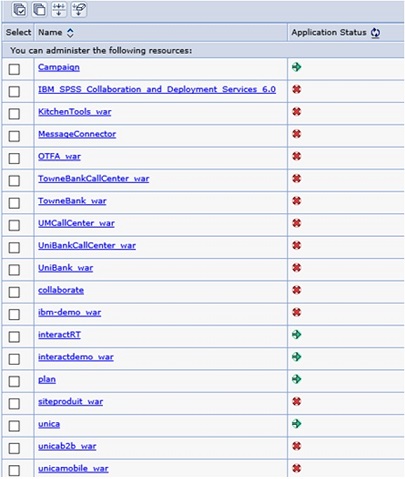Click the green started status icon for Campaign
The height and width of the screenshot is (479, 405).
(296, 67)
